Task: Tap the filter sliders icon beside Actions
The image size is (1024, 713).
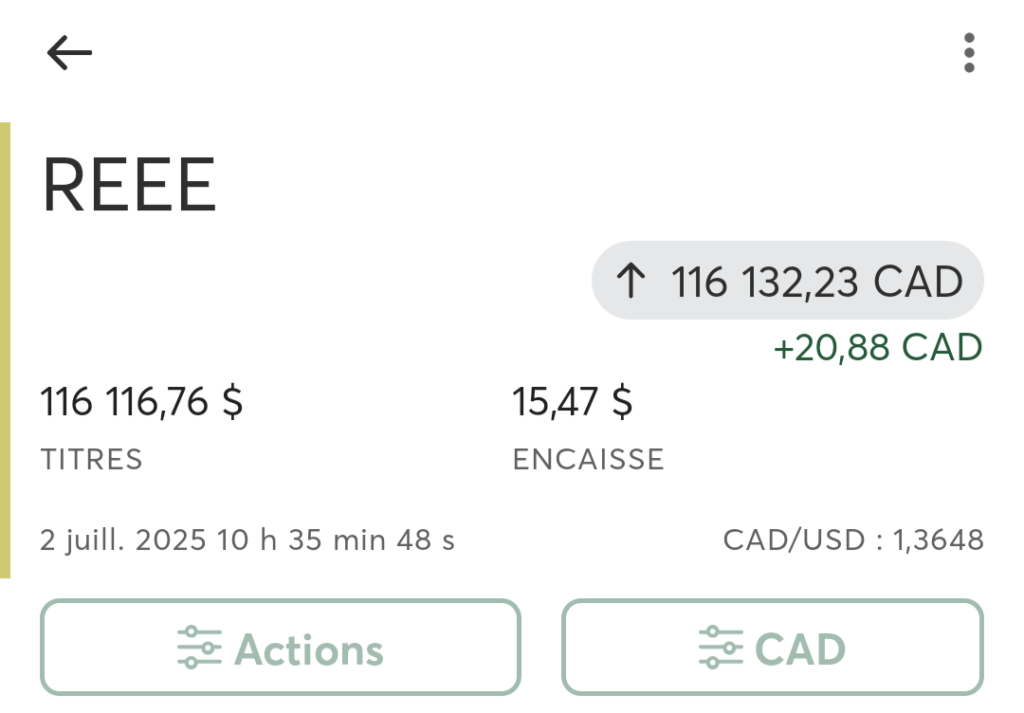Action: pyautogui.click(x=199, y=648)
